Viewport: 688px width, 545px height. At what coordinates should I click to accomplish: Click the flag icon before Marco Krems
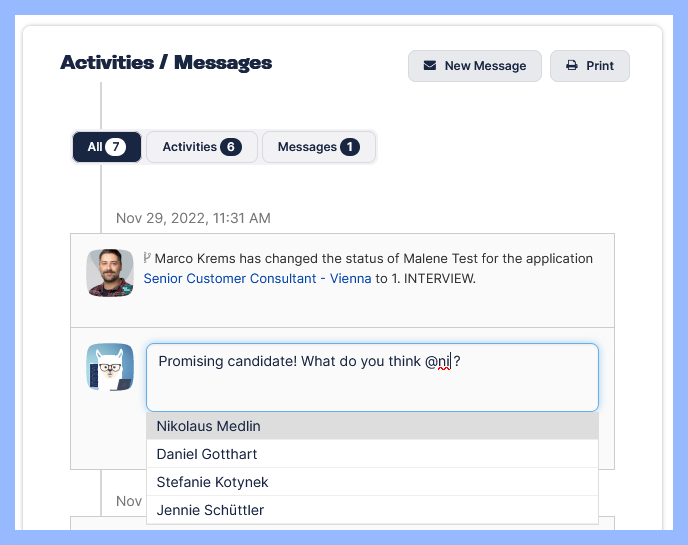[x=147, y=258]
